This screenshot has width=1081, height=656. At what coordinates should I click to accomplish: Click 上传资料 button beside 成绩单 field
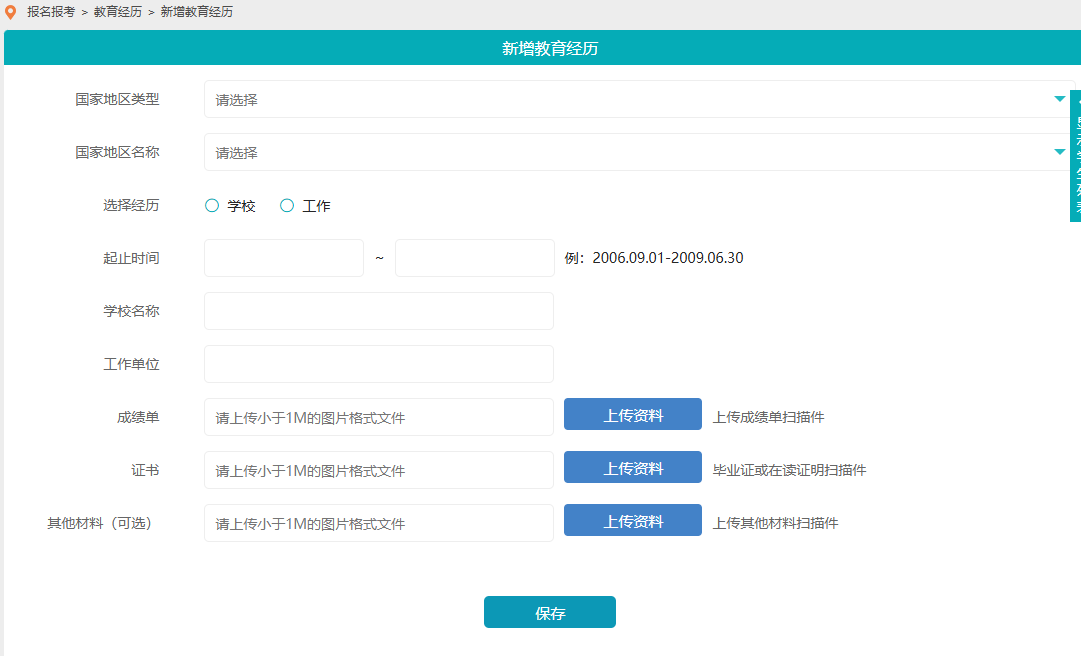632,414
